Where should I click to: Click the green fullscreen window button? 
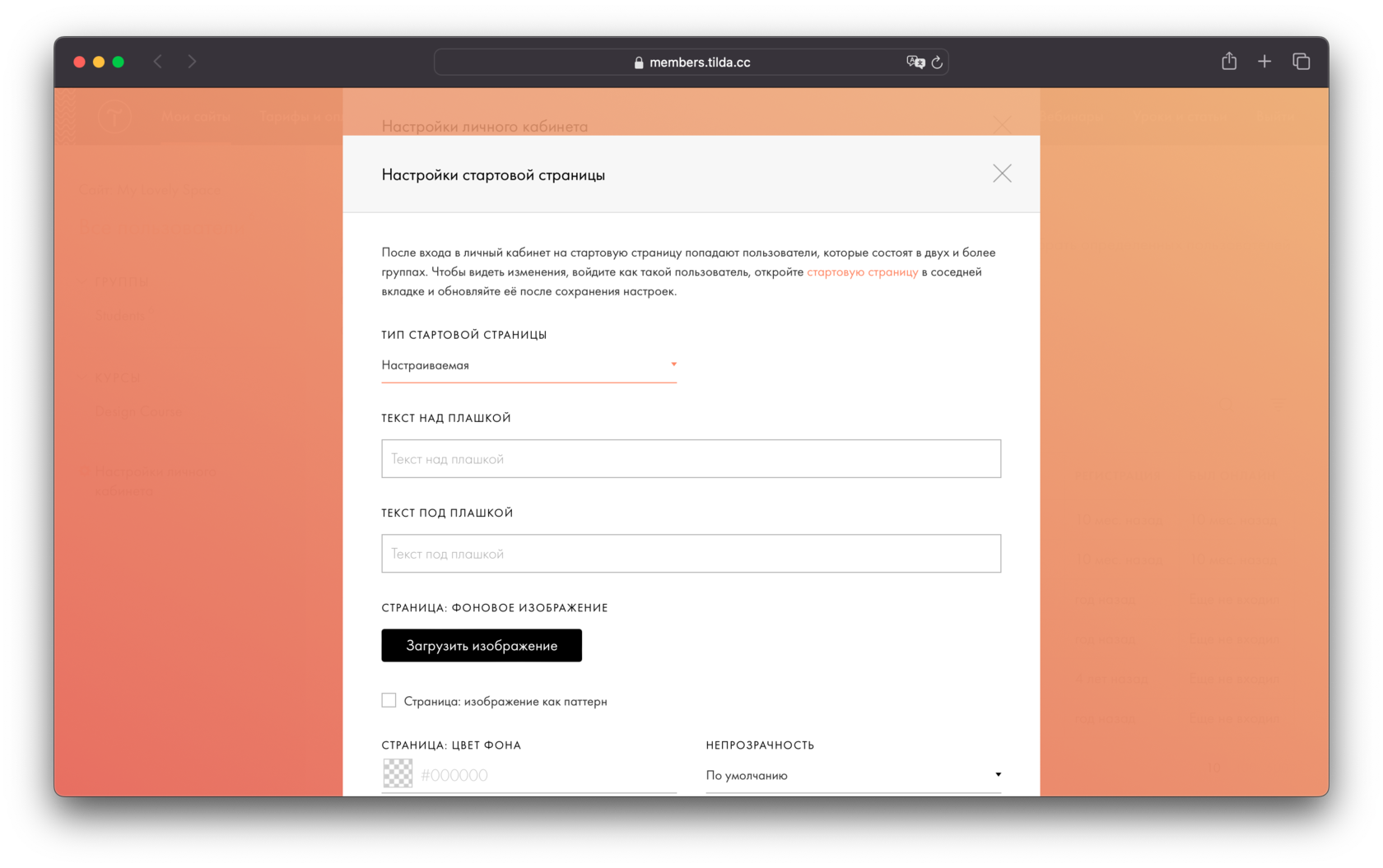coord(119,62)
